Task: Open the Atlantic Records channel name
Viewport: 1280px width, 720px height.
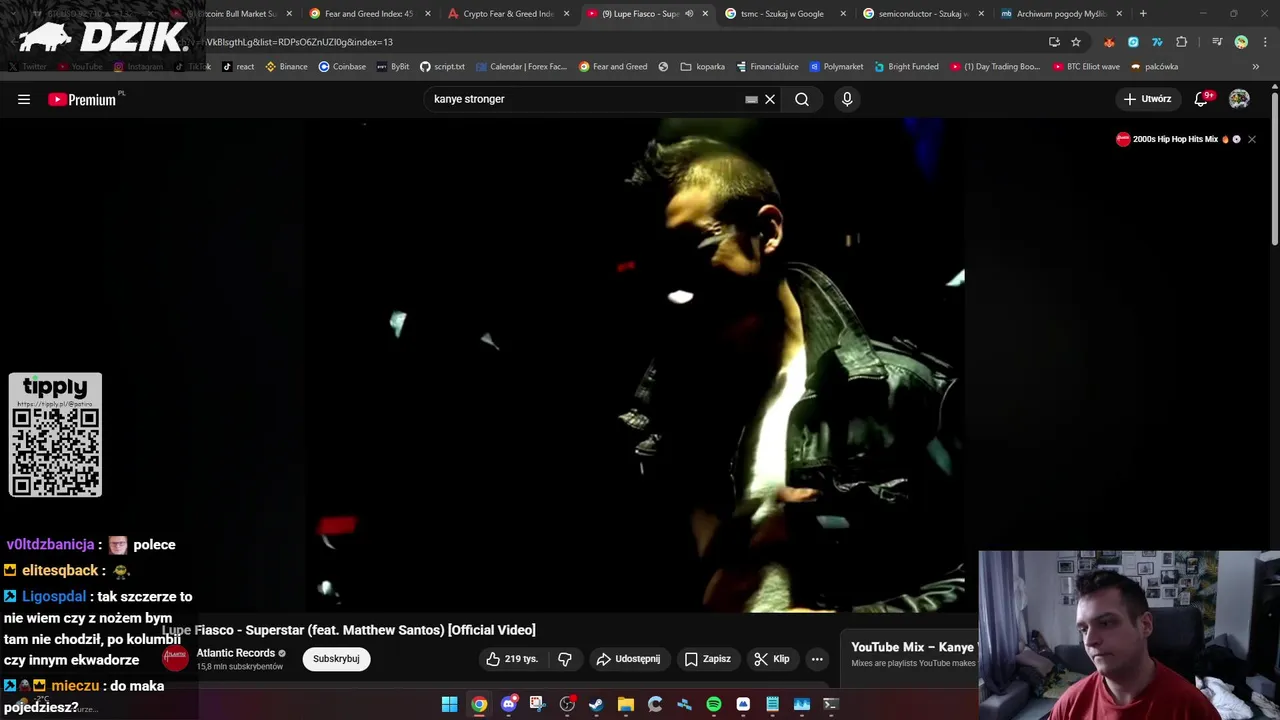Action: click(235, 653)
